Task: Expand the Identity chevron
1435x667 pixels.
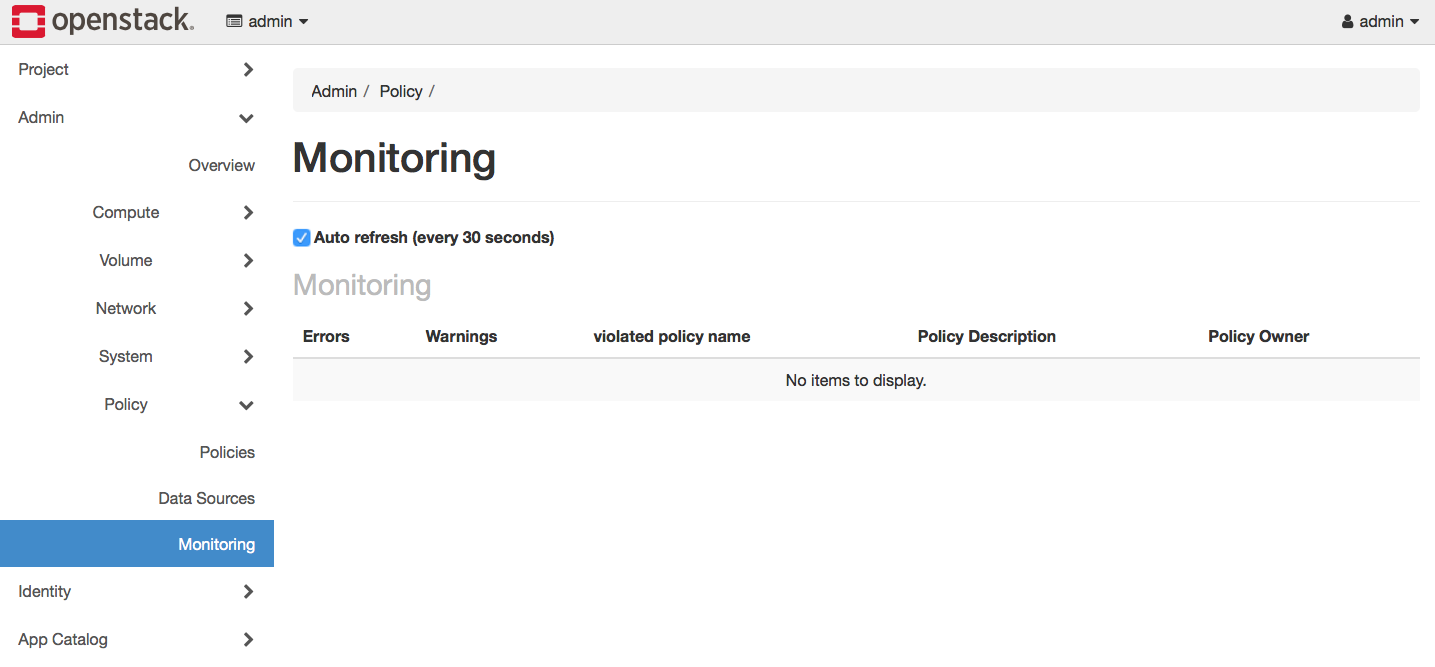Action: coord(248,591)
